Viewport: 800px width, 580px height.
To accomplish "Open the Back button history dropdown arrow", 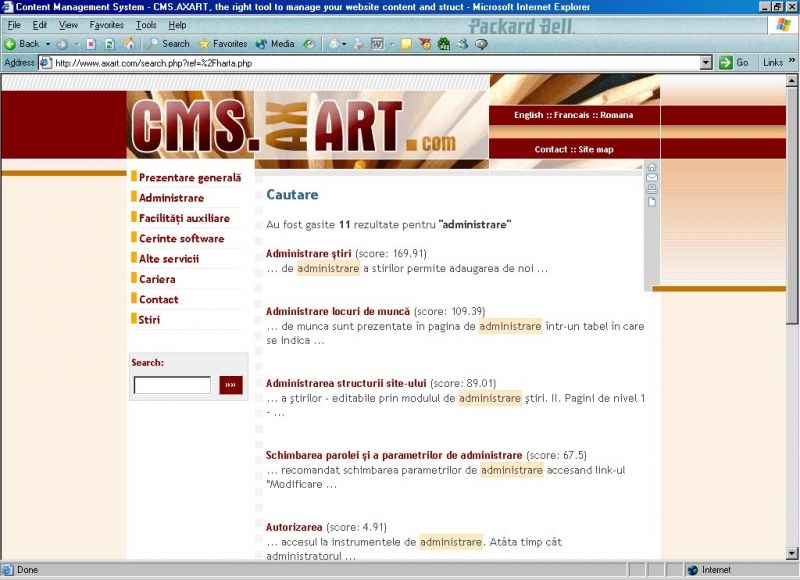I will point(46,44).
